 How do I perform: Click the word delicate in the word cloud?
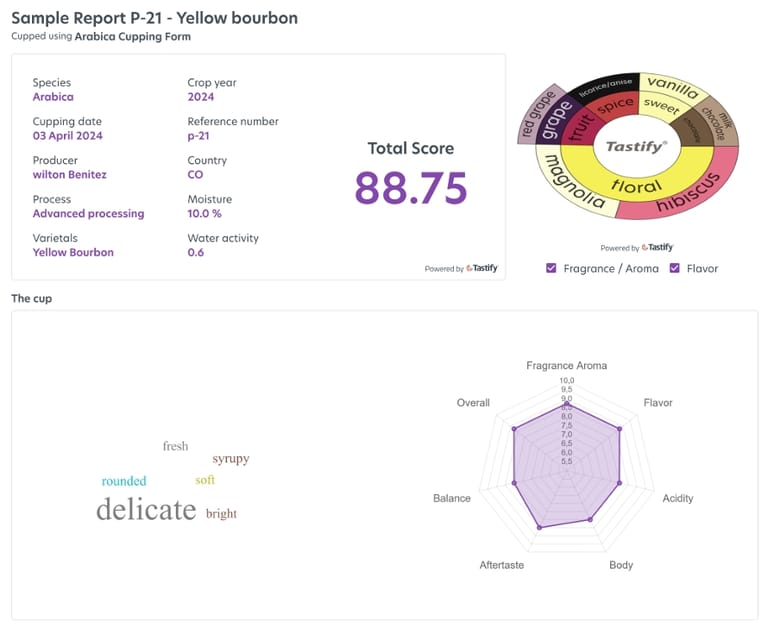(x=146, y=509)
